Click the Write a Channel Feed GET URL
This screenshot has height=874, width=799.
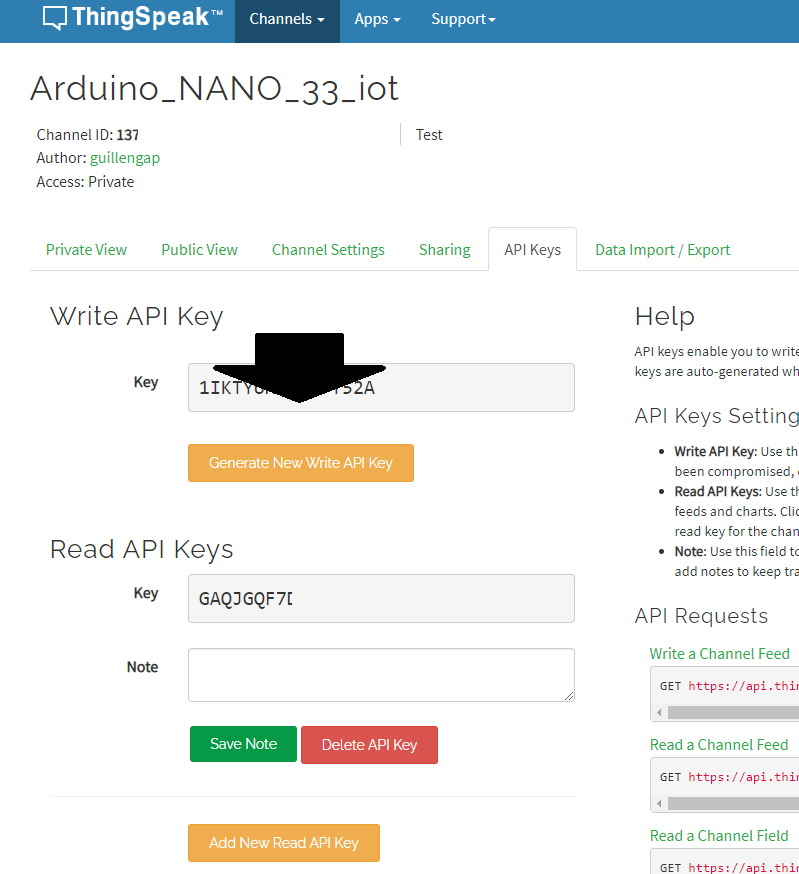743,686
